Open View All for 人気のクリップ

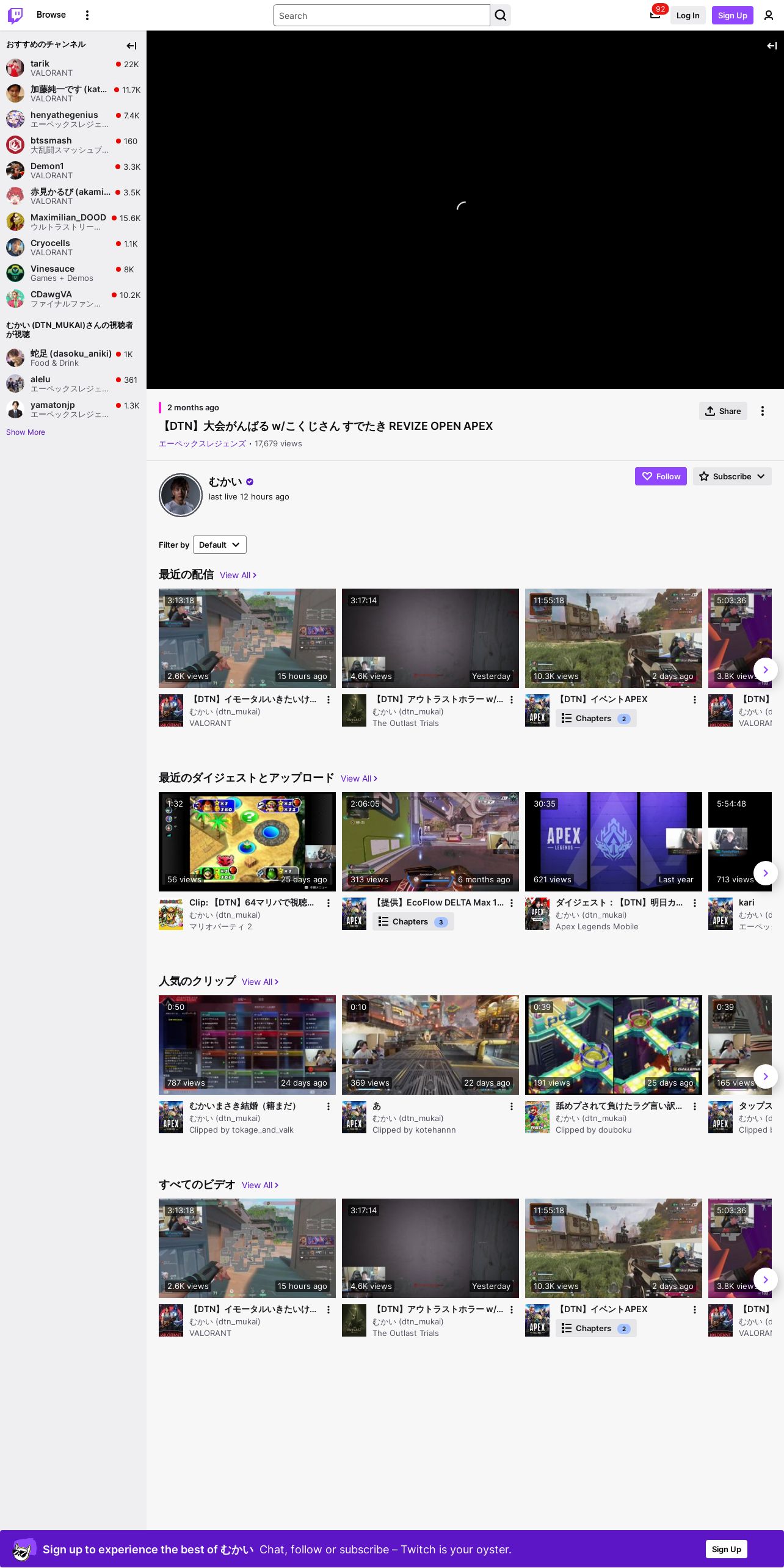[x=260, y=982]
